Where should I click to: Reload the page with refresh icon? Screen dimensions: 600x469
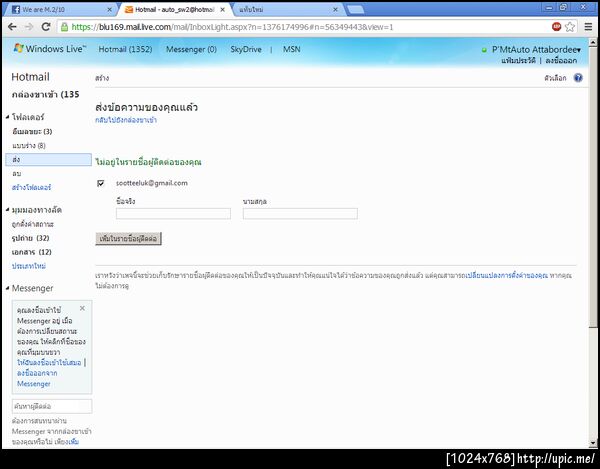46,26
